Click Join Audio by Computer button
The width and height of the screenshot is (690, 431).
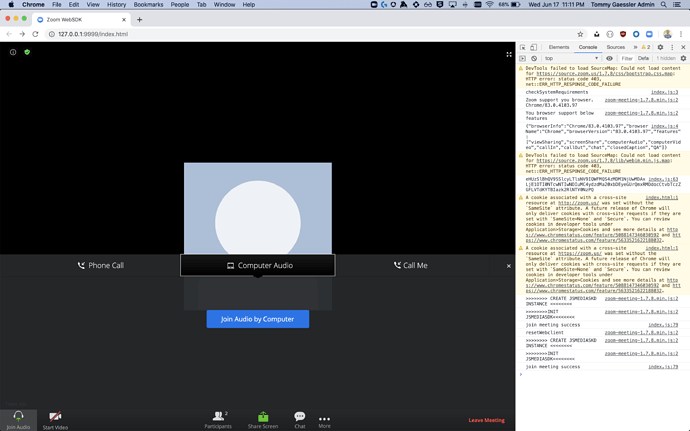(x=258, y=319)
